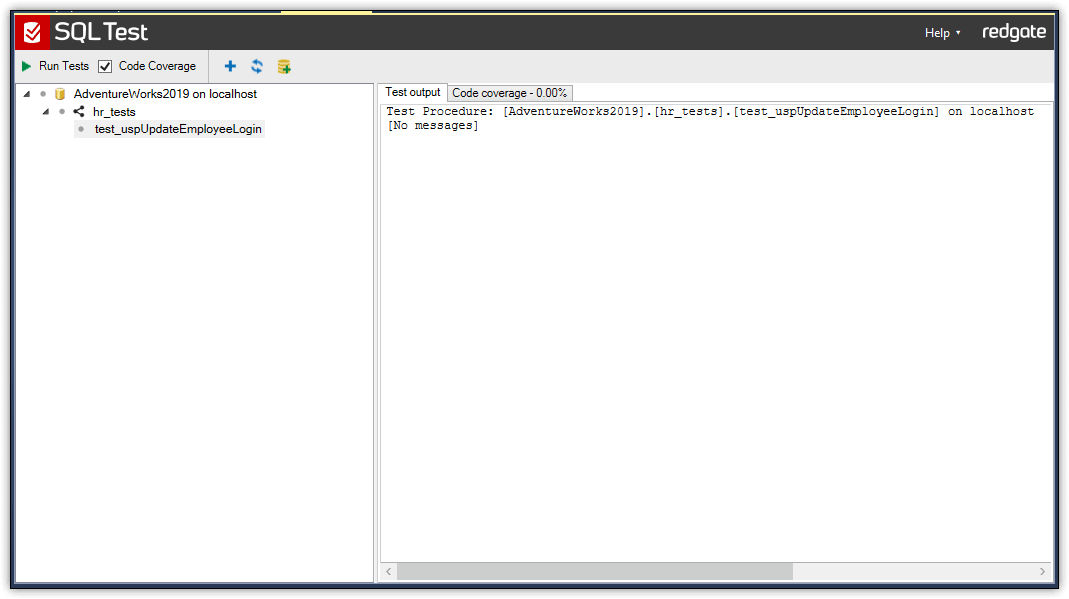1069x599 pixels.
Task: Click the blue plus new test icon
Action: pos(230,66)
